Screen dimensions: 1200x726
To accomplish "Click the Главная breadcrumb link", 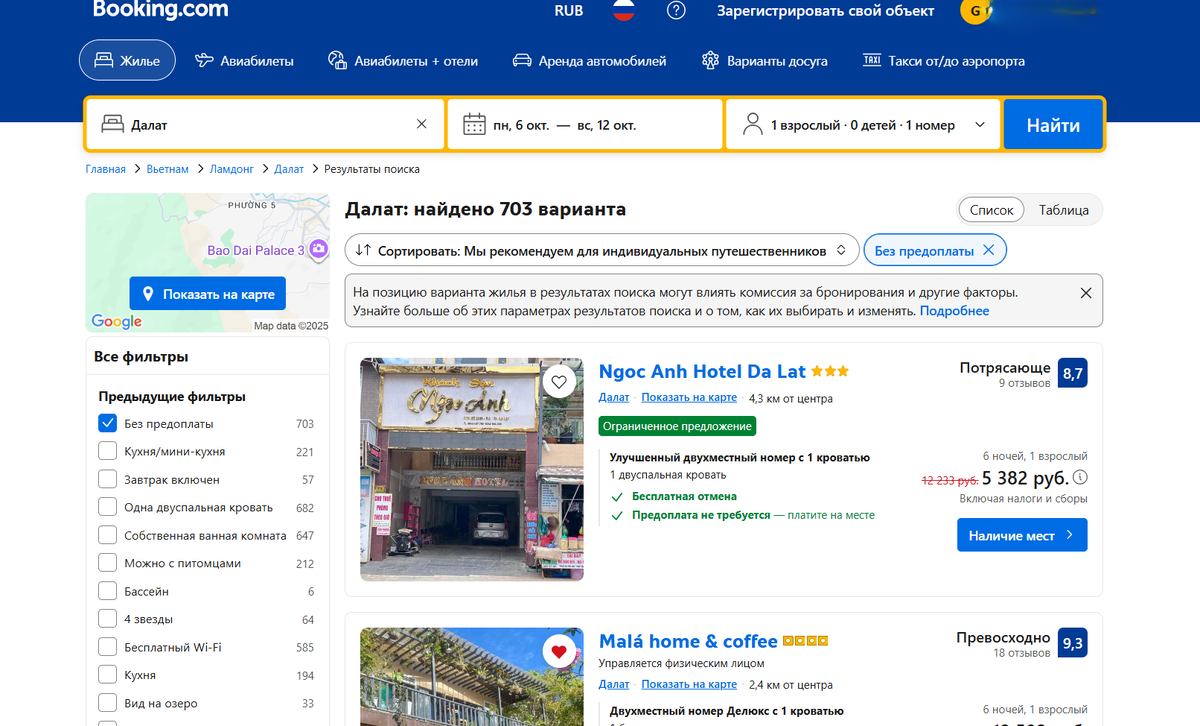I will (x=106, y=169).
